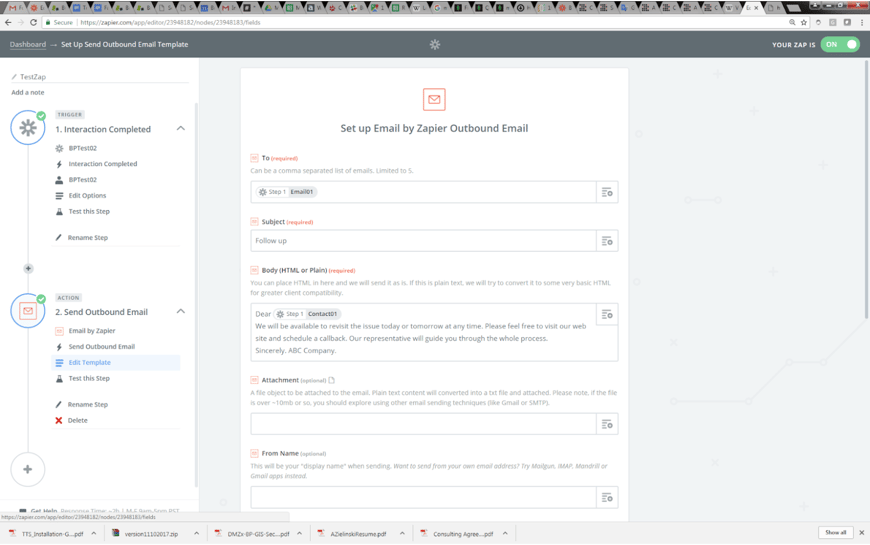Viewport: 870px width, 545px height.
Task: Click the trigger step gear circle icon
Action: tap(28, 128)
